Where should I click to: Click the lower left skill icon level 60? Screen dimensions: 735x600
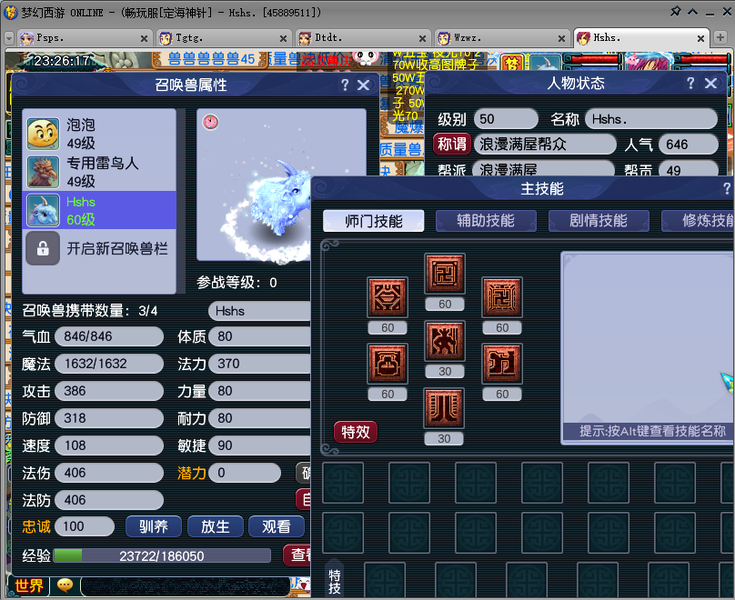point(387,364)
